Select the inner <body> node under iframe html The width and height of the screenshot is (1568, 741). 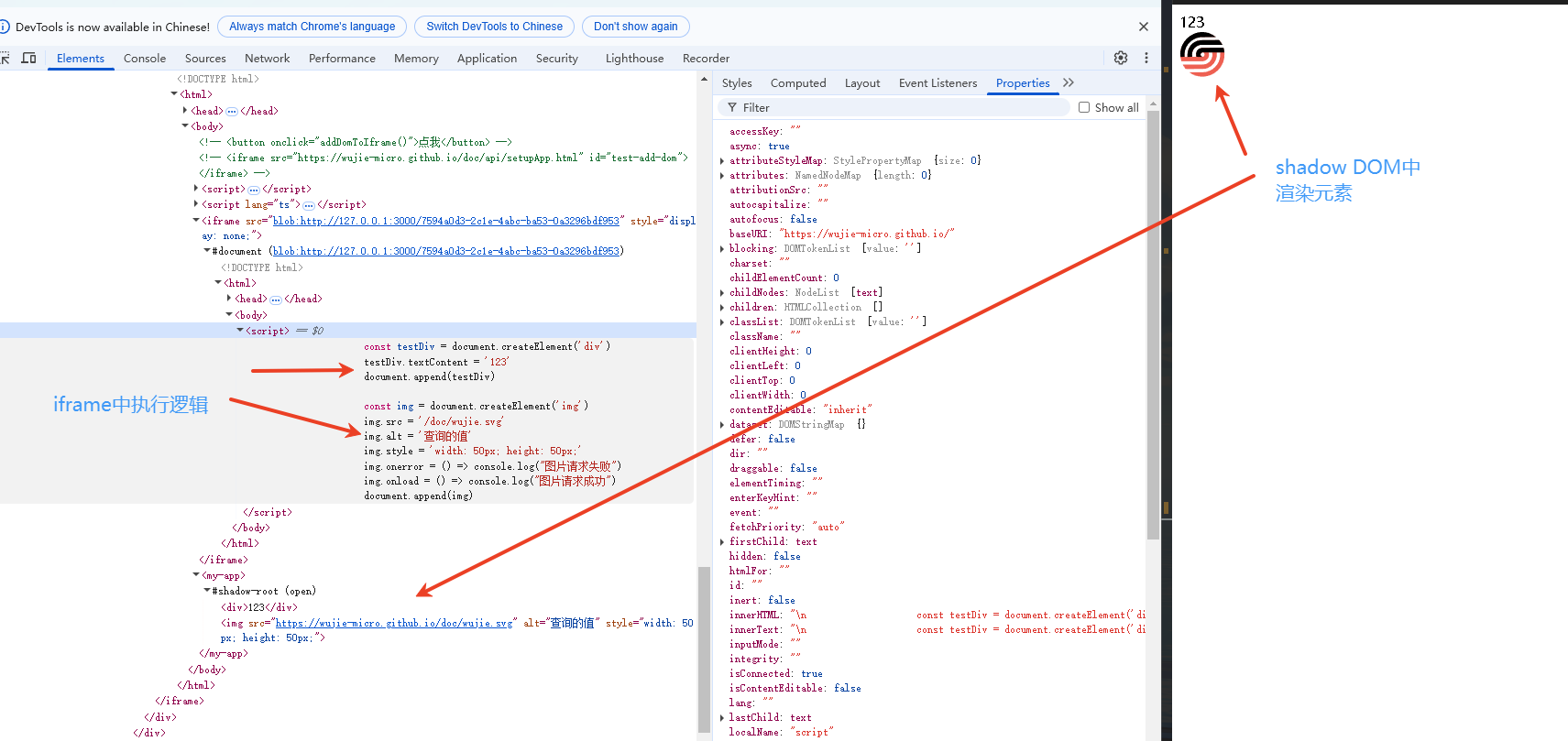251,315
